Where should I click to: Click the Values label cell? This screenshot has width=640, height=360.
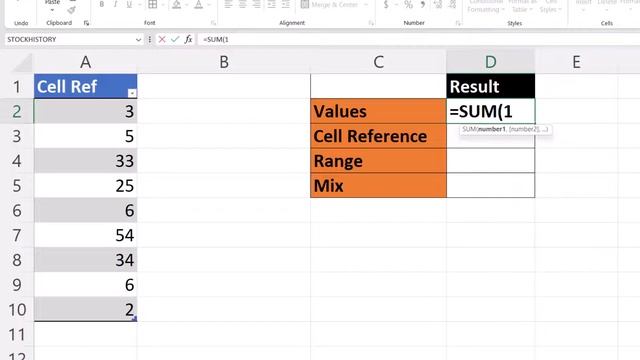pos(378,111)
